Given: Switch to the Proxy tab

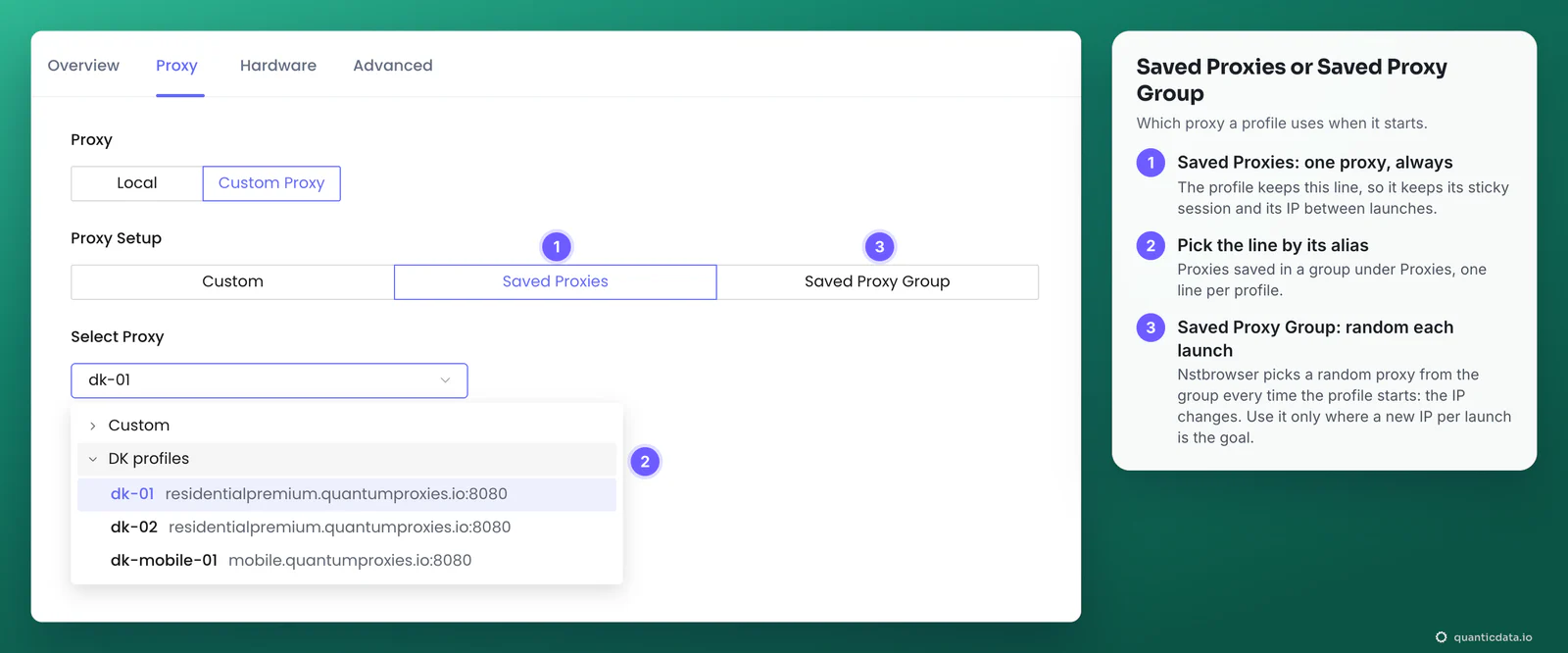Looking at the screenshot, I should pos(176,66).
